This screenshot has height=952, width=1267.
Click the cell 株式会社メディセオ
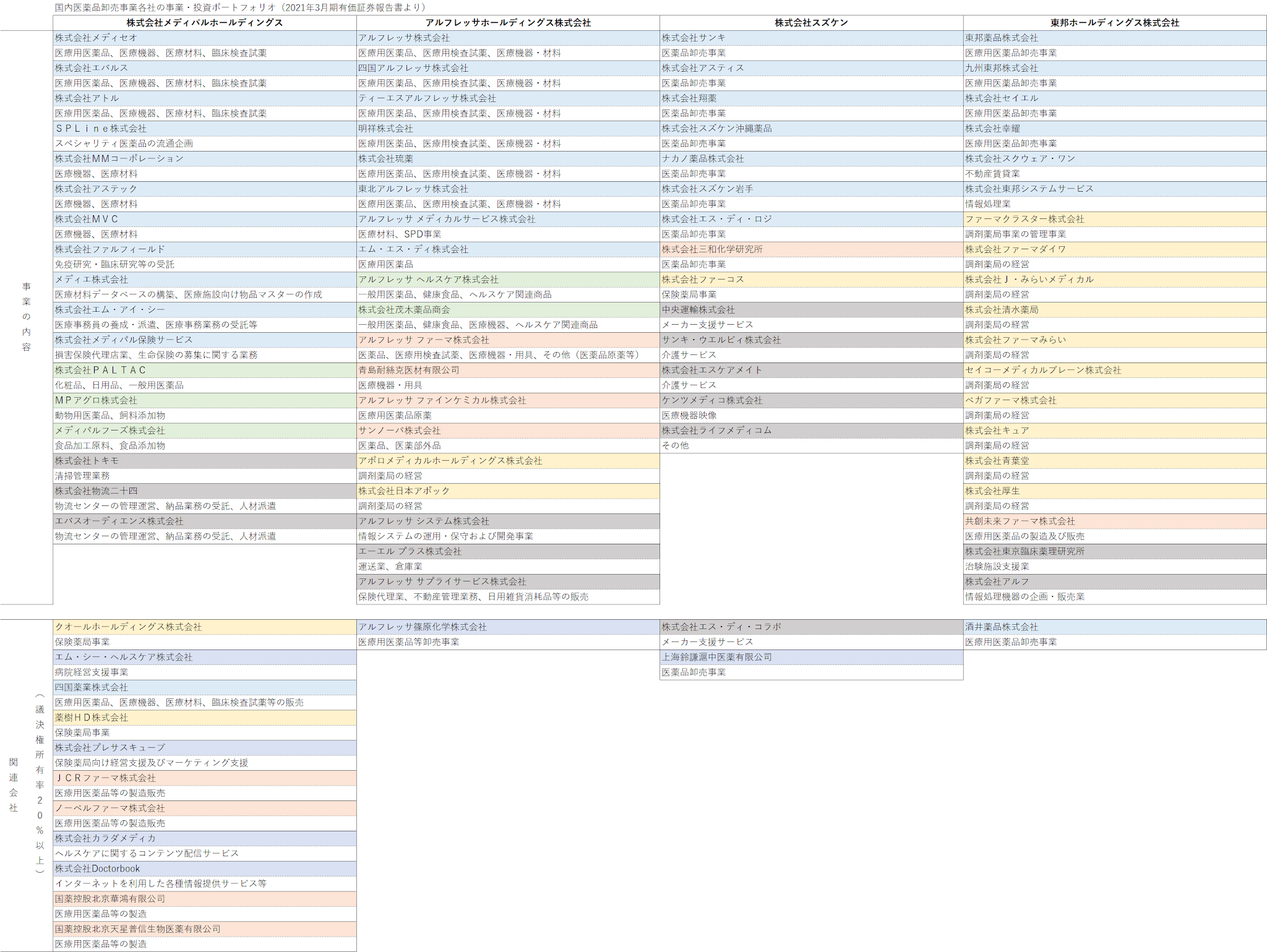tap(205, 38)
